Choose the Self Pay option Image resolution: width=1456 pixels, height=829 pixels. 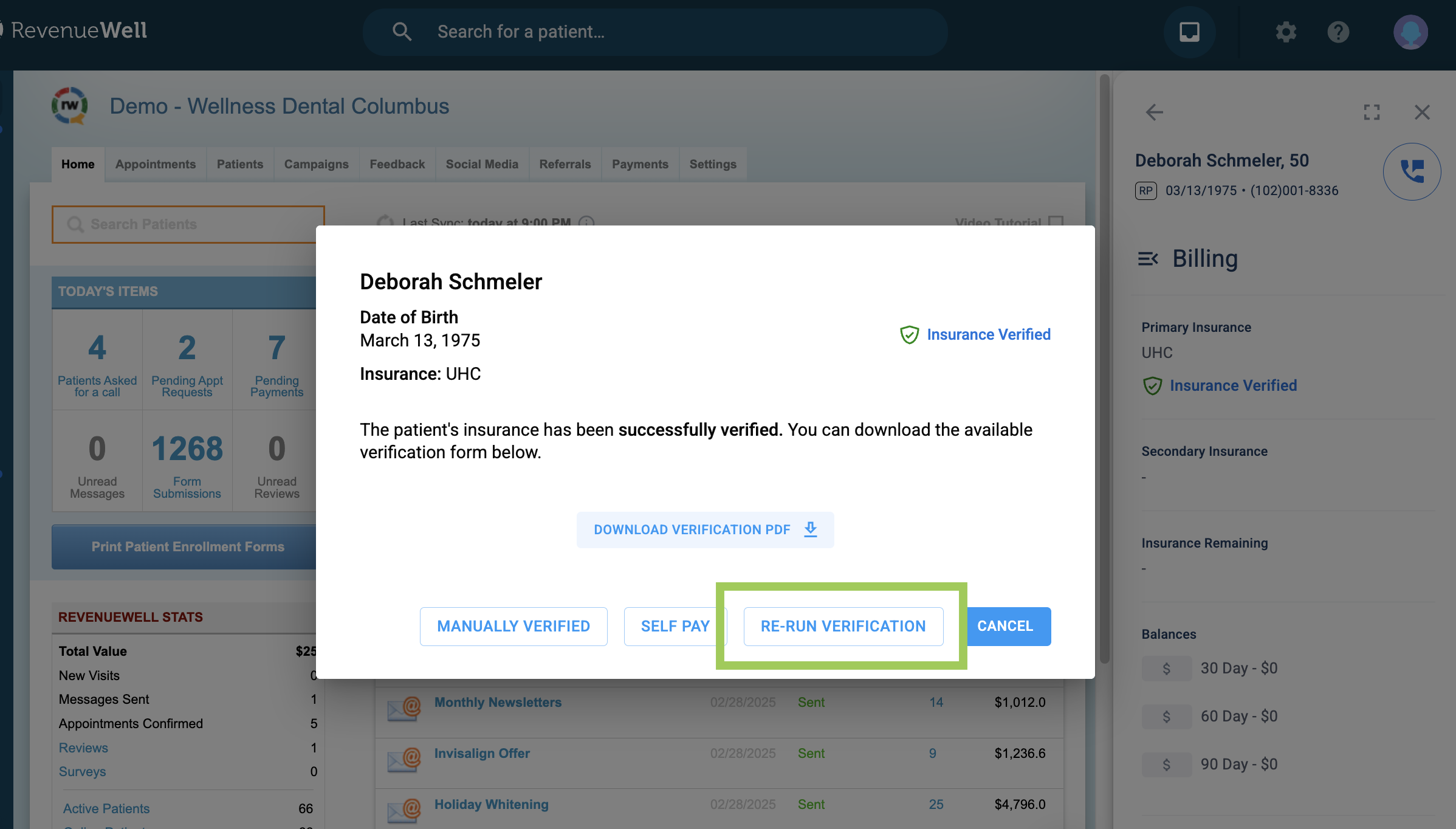[x=675, y=626]
